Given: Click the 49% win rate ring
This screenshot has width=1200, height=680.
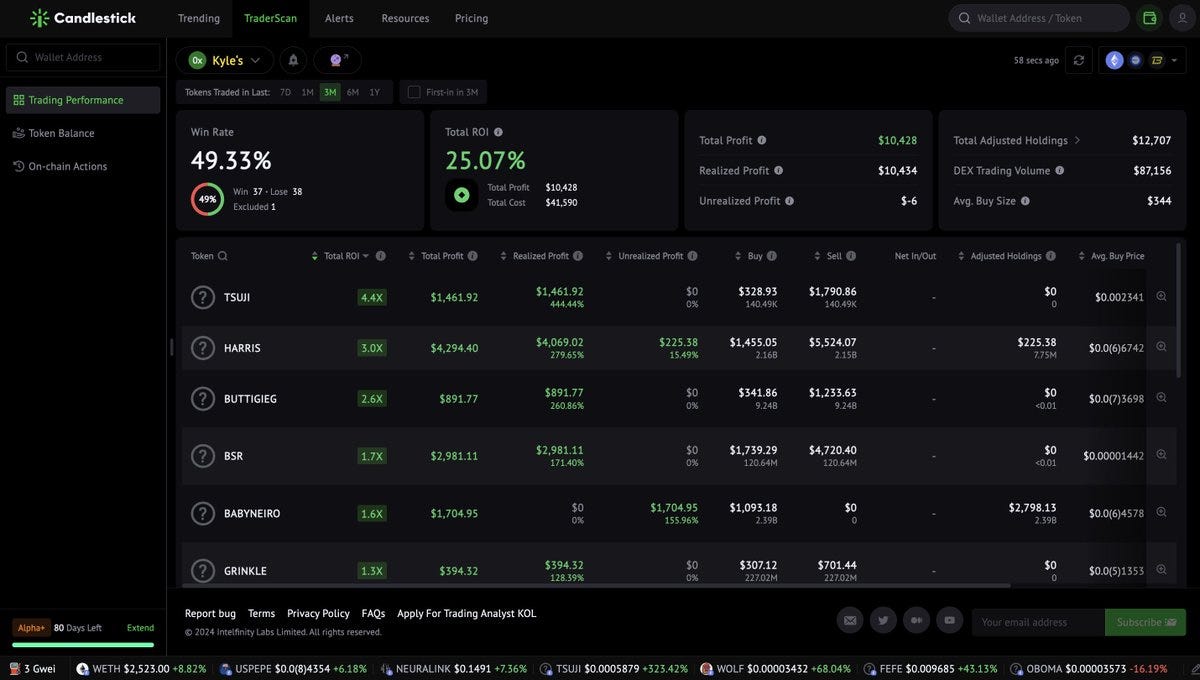Looking at the screenshot, I should [x=207, y=198].
